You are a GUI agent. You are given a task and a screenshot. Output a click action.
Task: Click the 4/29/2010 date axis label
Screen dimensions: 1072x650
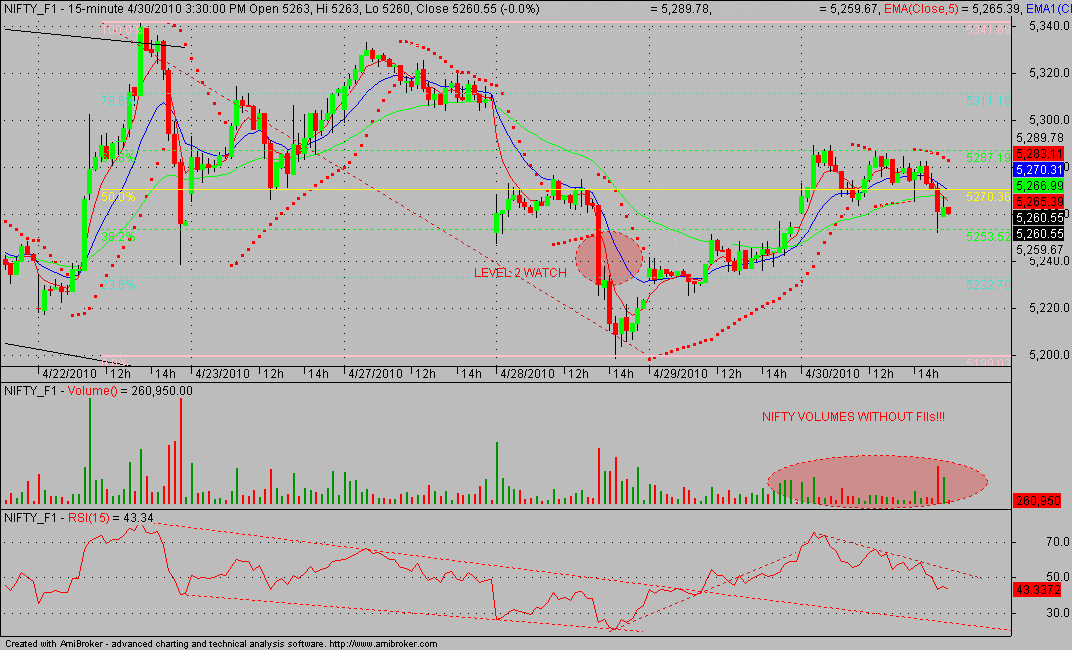pos(680,374)
